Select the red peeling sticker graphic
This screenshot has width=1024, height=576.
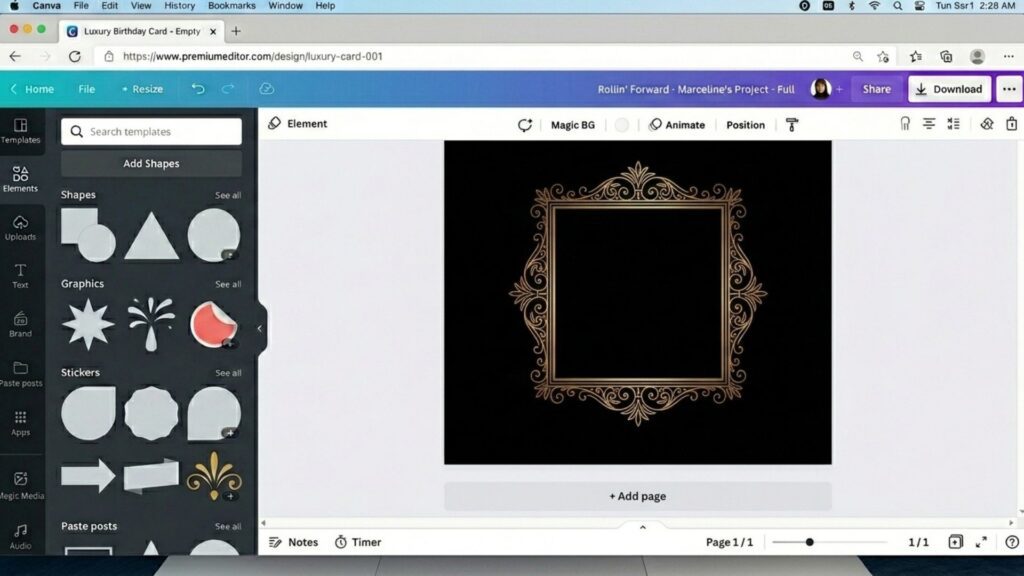pyautogui.click(x=214, y=325)
